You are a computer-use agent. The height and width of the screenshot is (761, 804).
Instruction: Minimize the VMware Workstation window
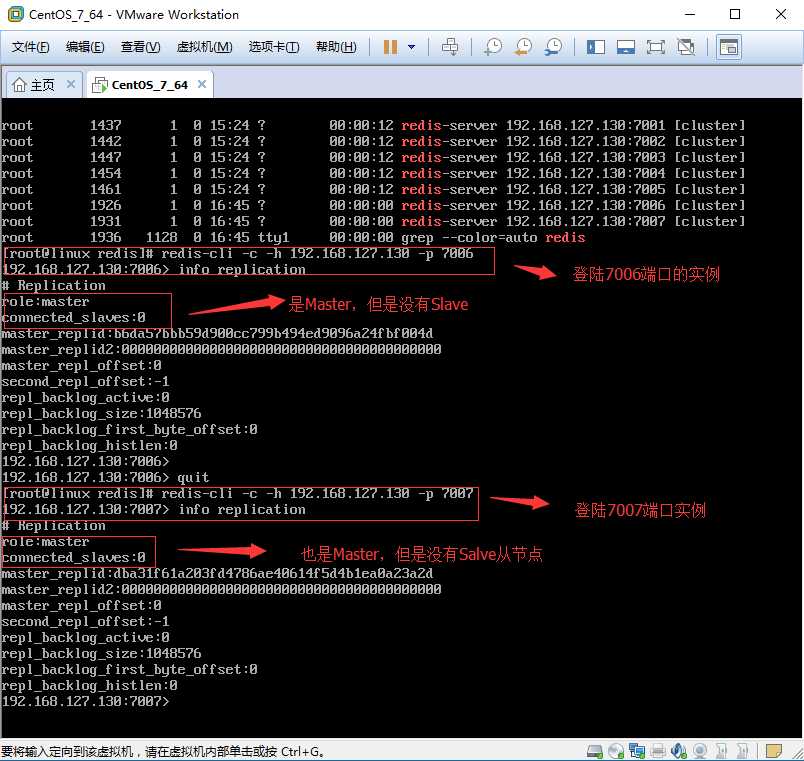pyautogui.click(x=690, y=14)
